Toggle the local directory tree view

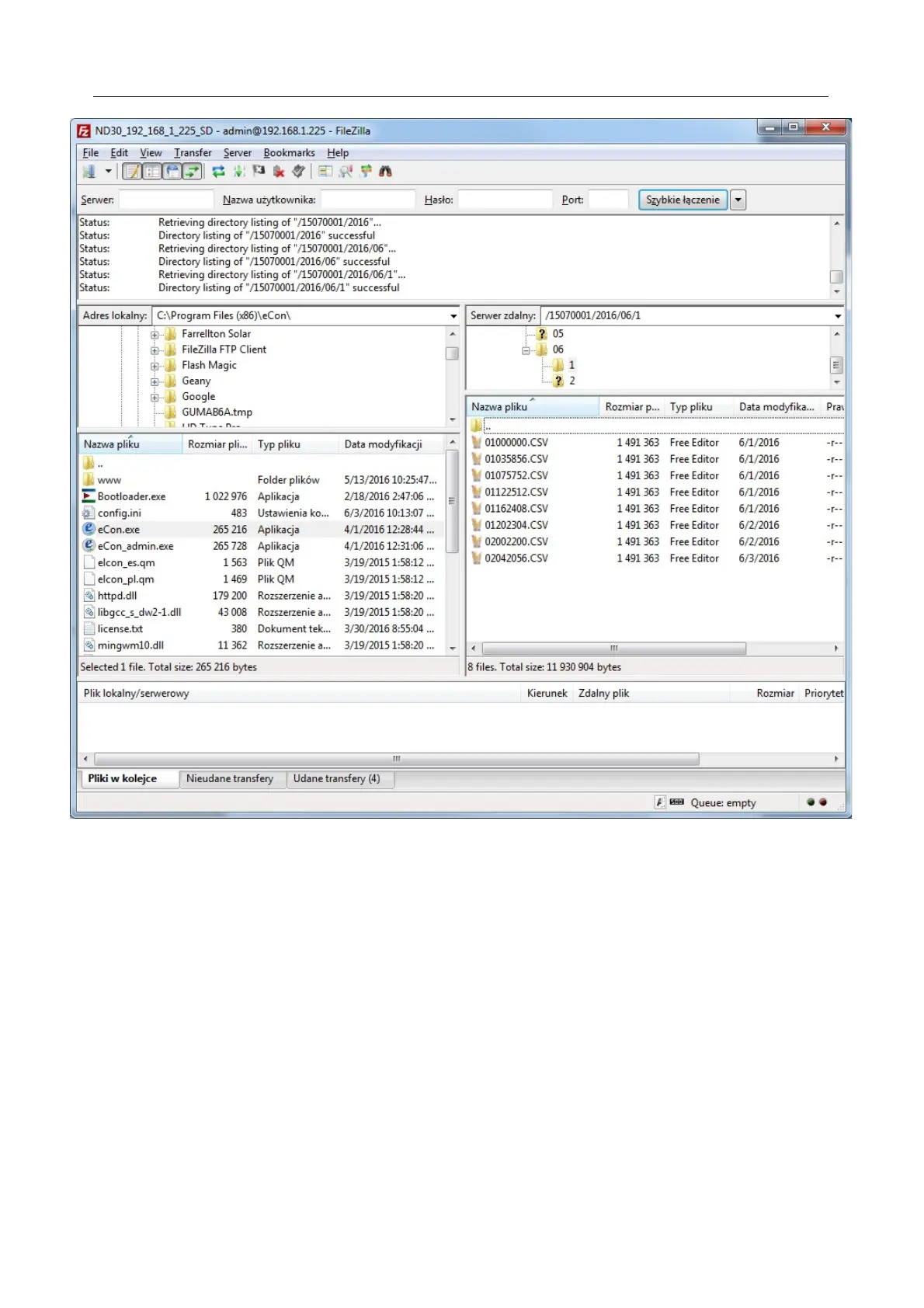tap(152, 172)
